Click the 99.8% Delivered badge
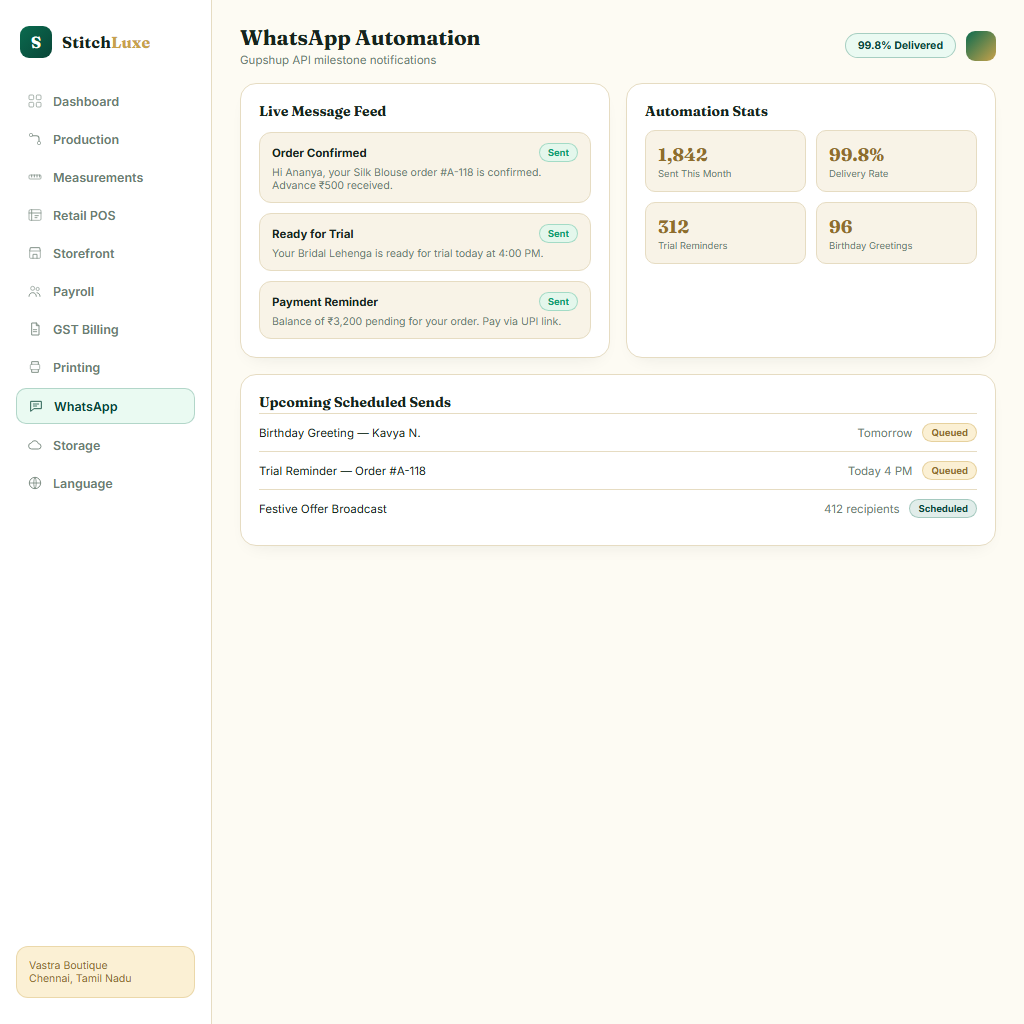The height and width of the screenshot is (1024, 1024). (x=900, y=45)
